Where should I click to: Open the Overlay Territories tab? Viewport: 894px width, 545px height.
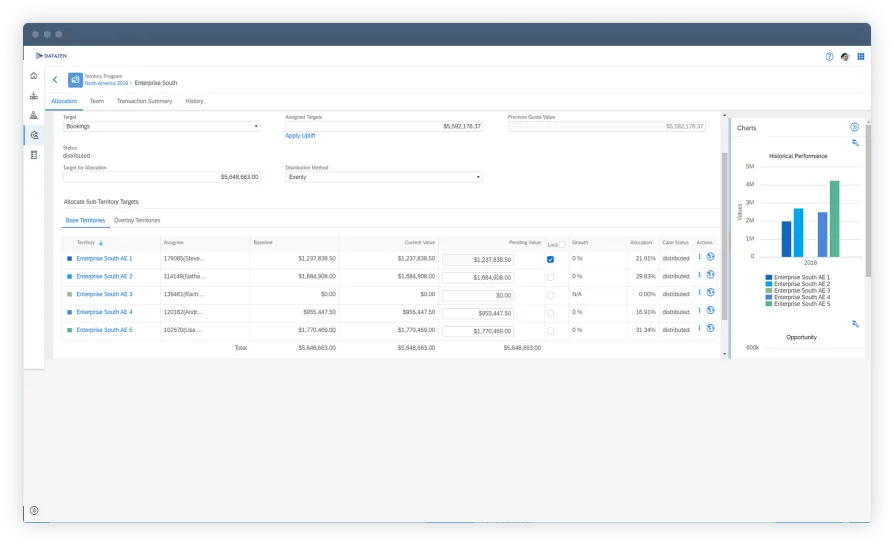137,220
